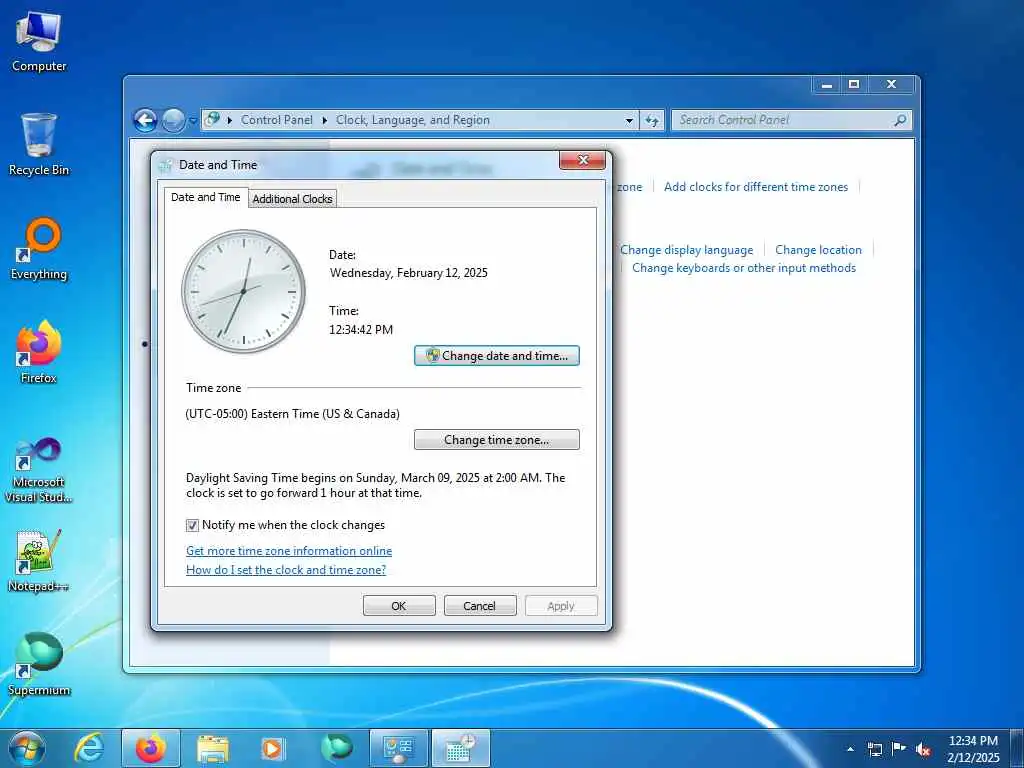Open the Windows Start menu orb
This screenshot has width=1024, height=768.
point(27,748)
